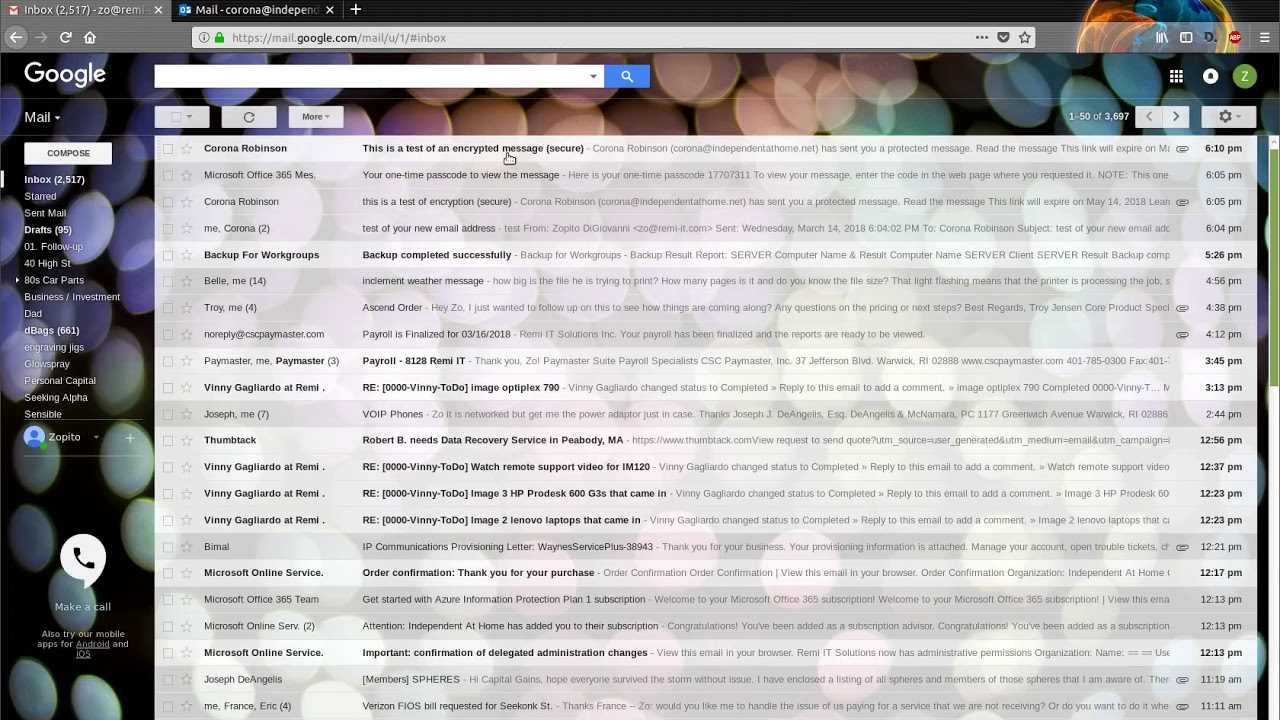The width and height of the screenshot is (1280, 720).
Task: Toggle Firefox sidebar icon
Action: 1186,38
